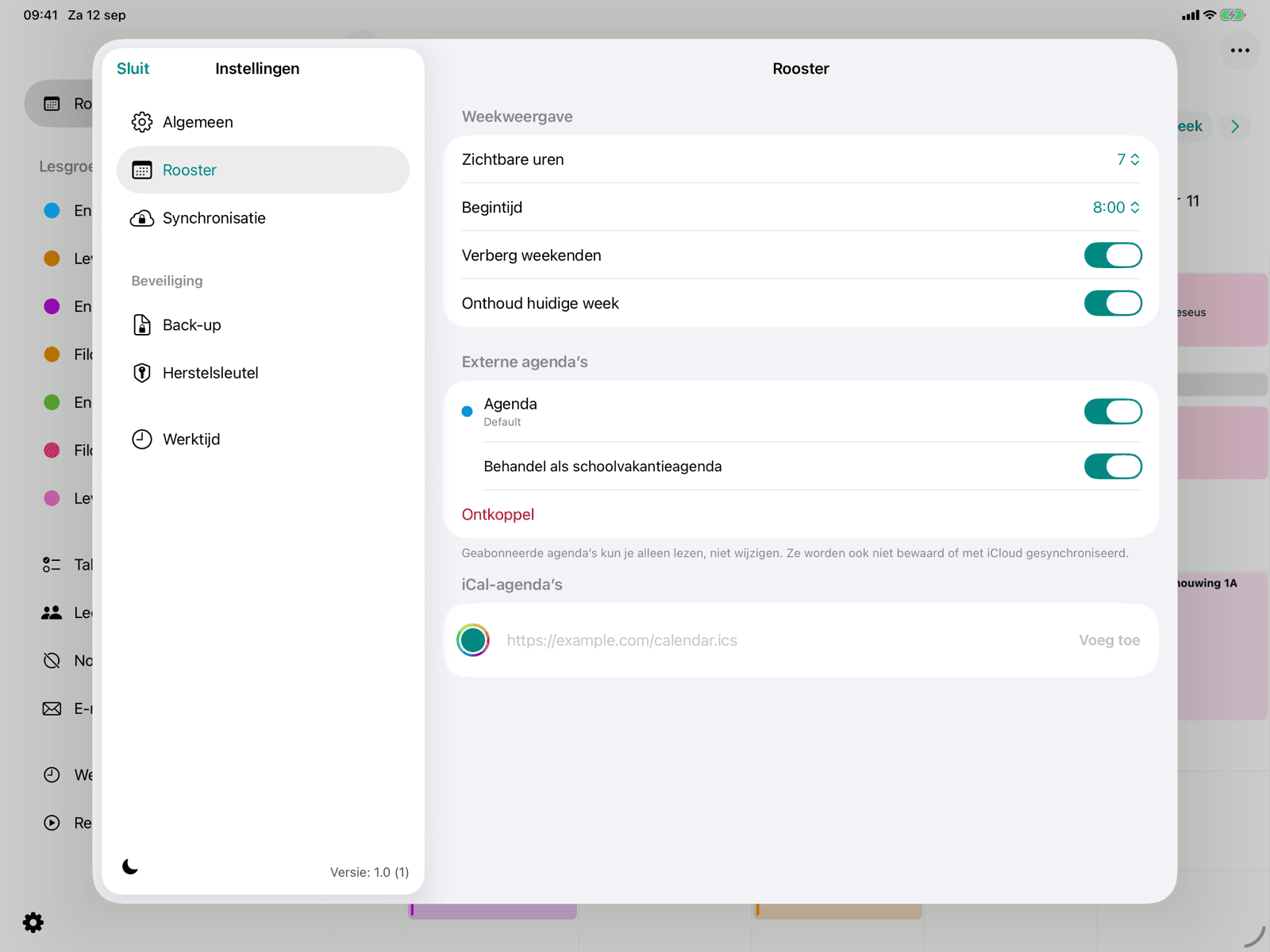1270x952 pixels.
Task: Click the background sidebar people group icon
Action: (52, 612)
